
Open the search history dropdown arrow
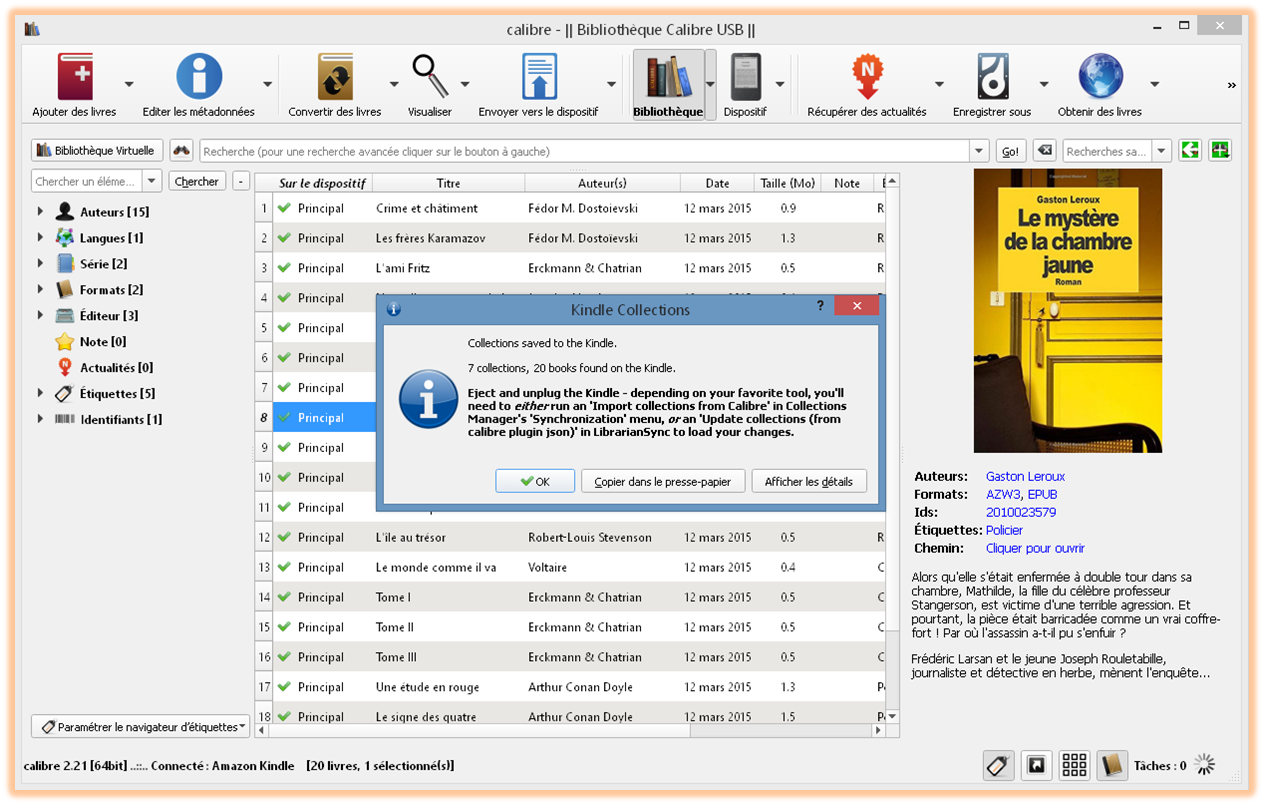[979, 151]
